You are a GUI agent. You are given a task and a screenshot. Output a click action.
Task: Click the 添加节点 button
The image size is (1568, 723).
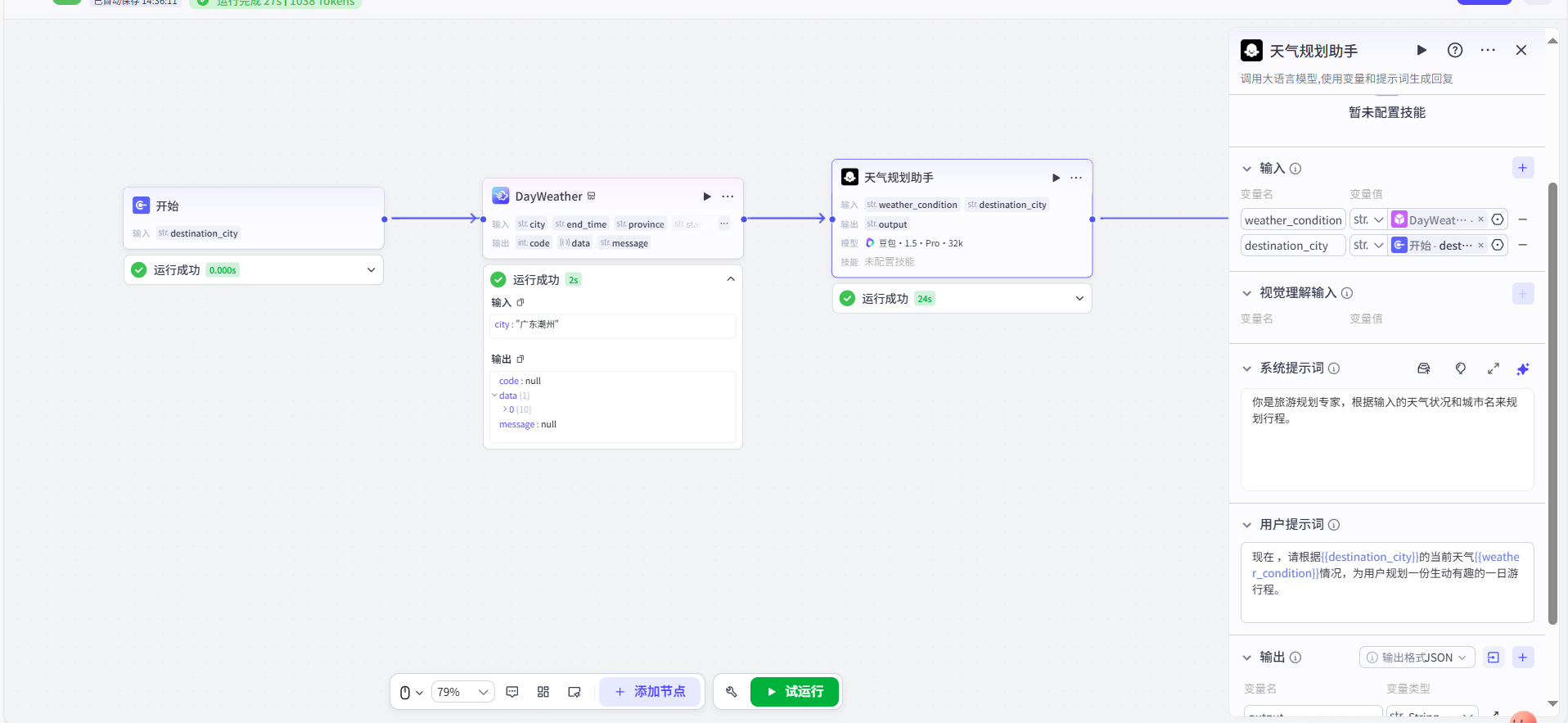pos(650,692)
